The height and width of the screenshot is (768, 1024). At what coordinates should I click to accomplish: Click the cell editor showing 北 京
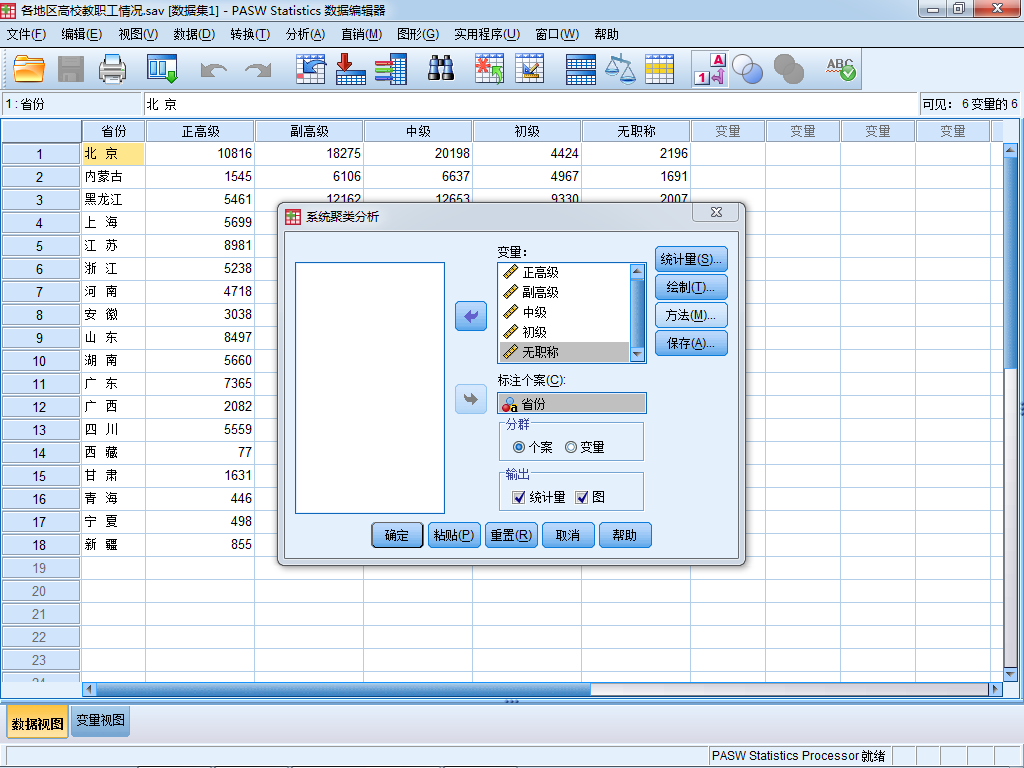530,104
